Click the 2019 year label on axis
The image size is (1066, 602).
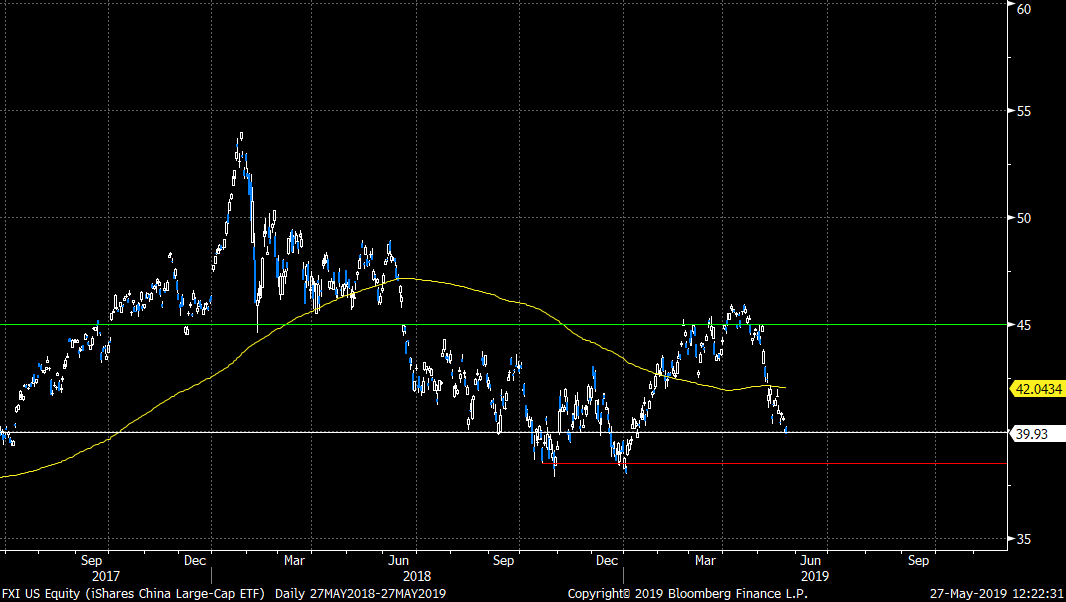coord(814,576)
